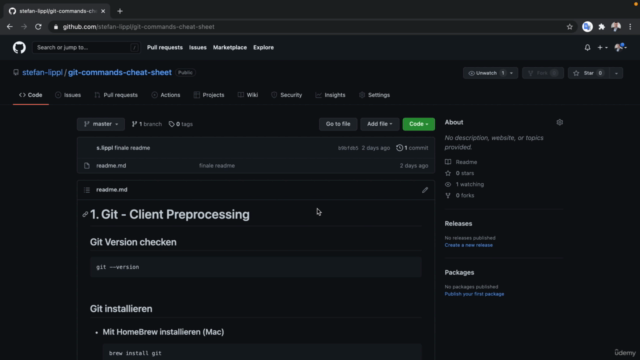The height and width of the screenshot is (360, 640).
Task: Click the Chrome profile avatar in toolbar
Action: pyautogui.click(x=616, y=27)
